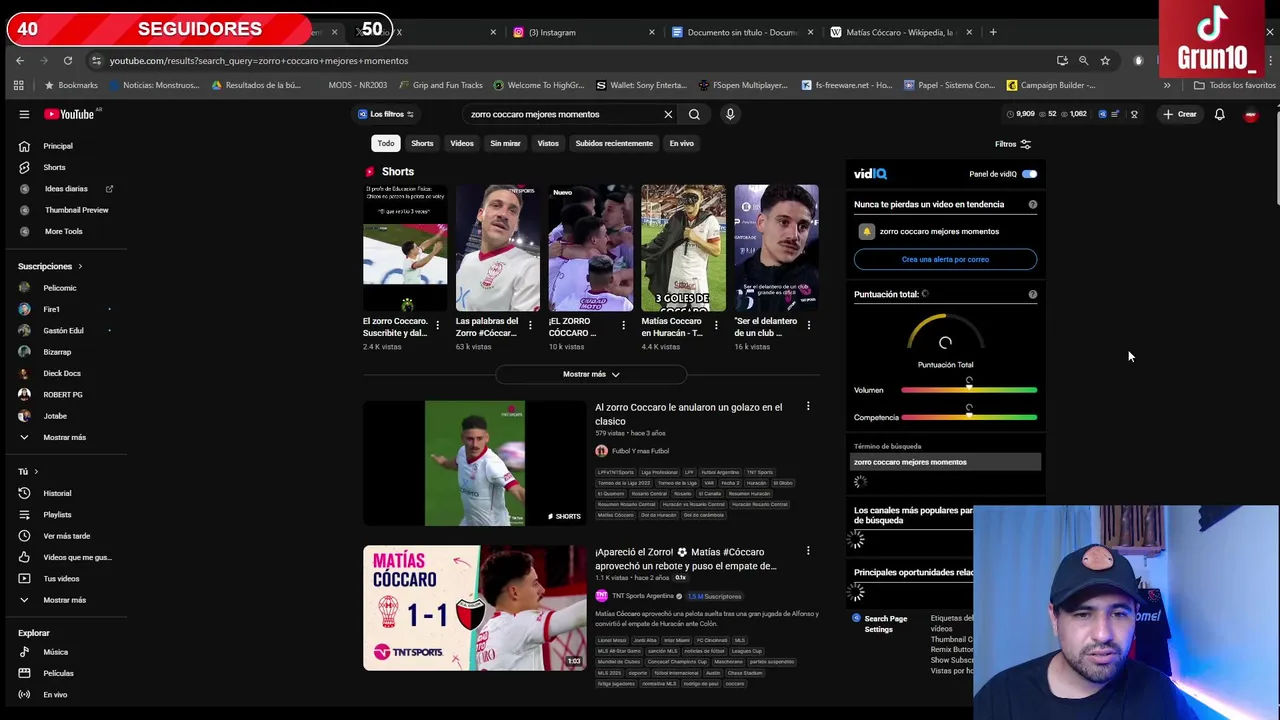This screenshot has width=1280, height=720.
Task: Expand Shorts shelf with 'Mostrar más'
Action: point(591,374)
